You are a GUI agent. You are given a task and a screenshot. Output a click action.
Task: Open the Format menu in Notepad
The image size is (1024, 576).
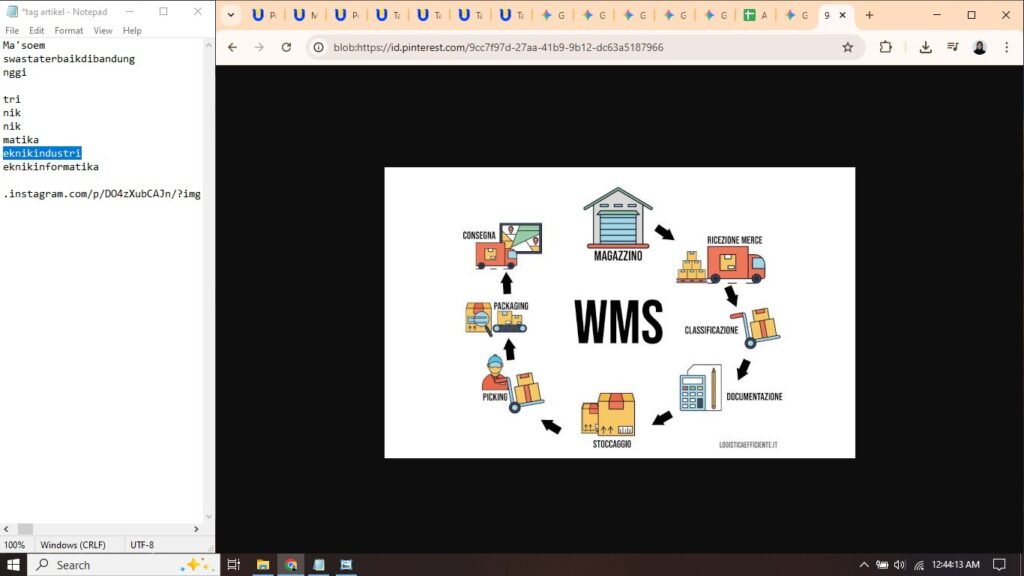tap(69, 31)
